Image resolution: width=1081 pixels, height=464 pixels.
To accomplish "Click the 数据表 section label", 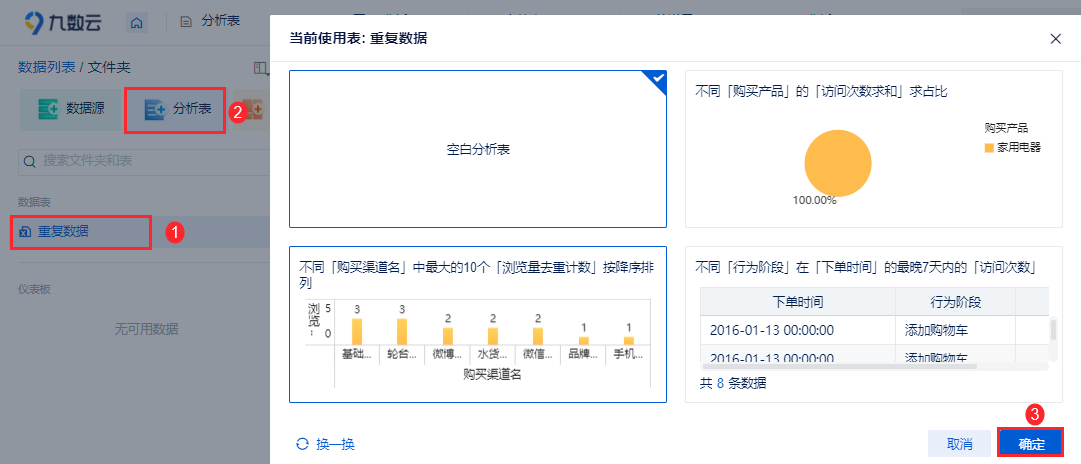I will [32, 202].
